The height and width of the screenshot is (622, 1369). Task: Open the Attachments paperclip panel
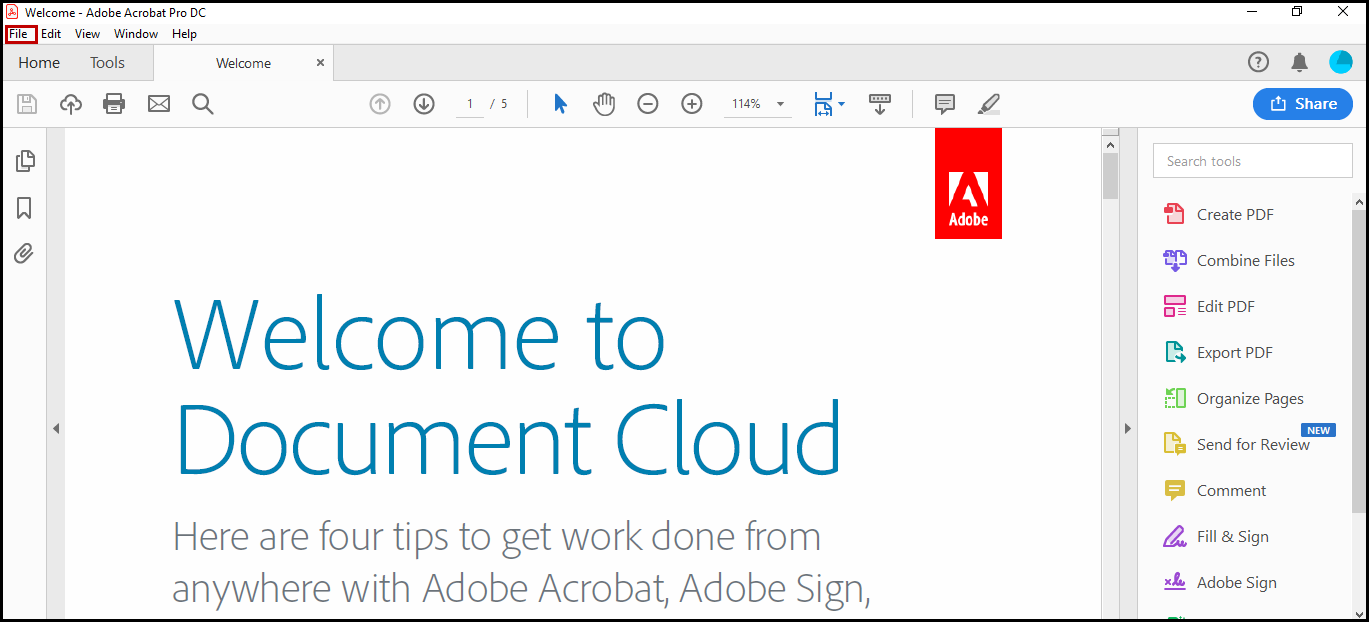click(25, 254)
